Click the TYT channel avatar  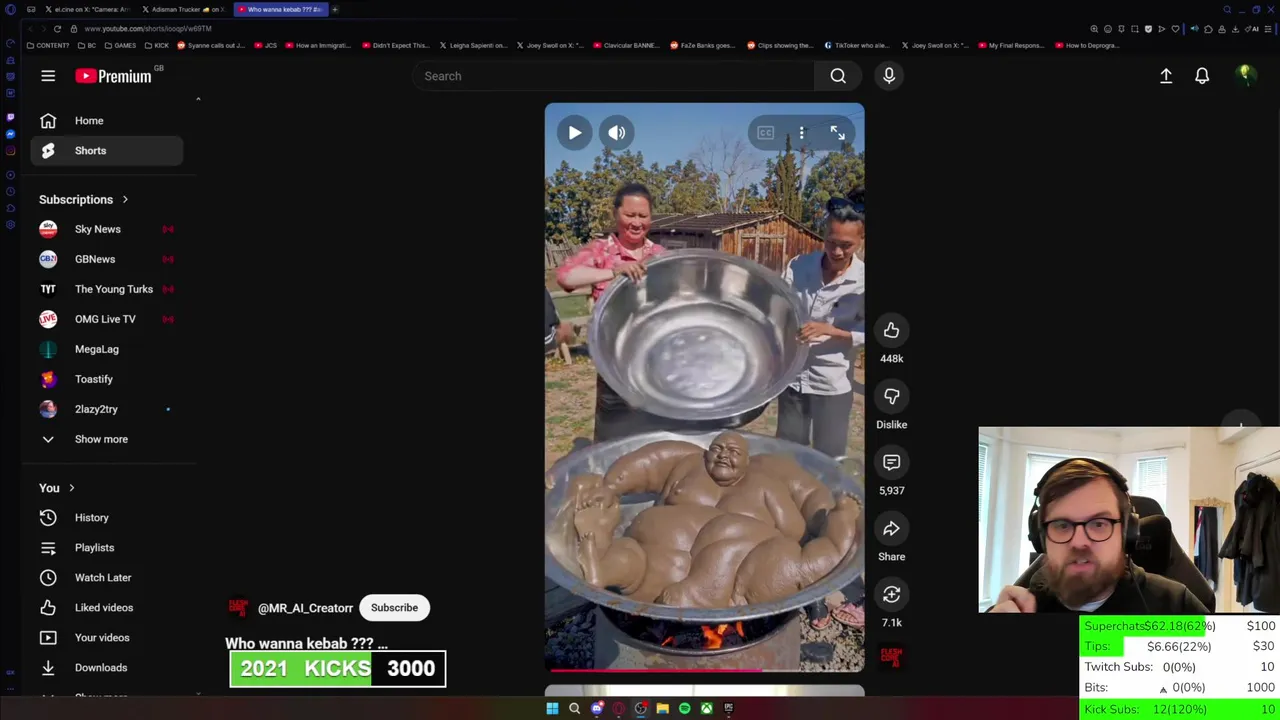tap(48, 289)
